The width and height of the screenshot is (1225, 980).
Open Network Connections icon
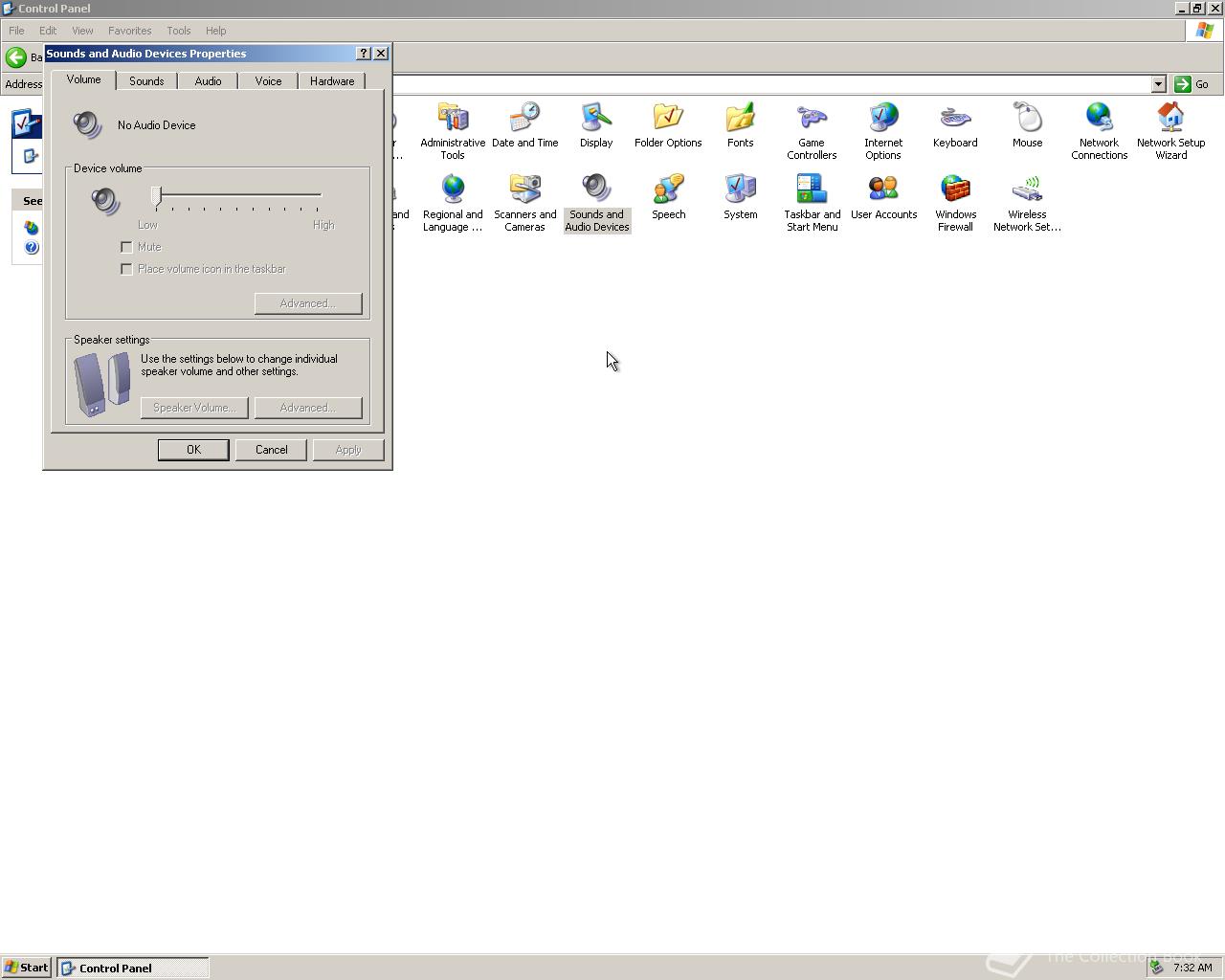tap(1099, 131)
